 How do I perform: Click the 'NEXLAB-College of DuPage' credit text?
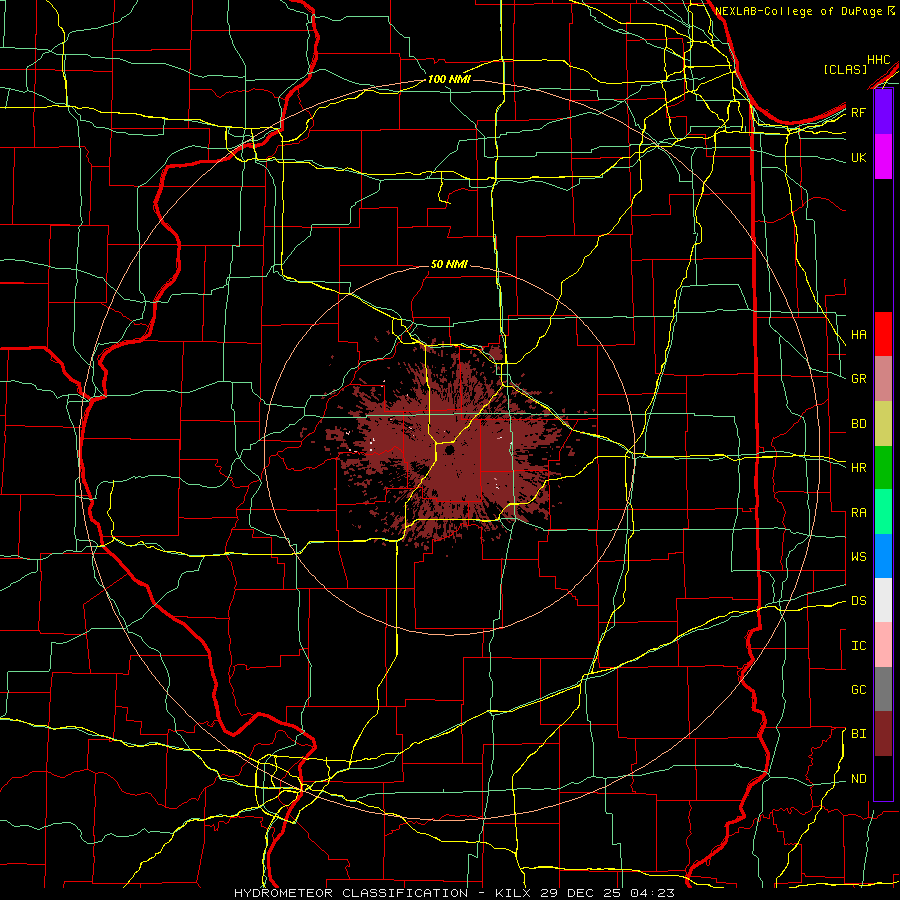pyautogui.click(x=800, y=11)
